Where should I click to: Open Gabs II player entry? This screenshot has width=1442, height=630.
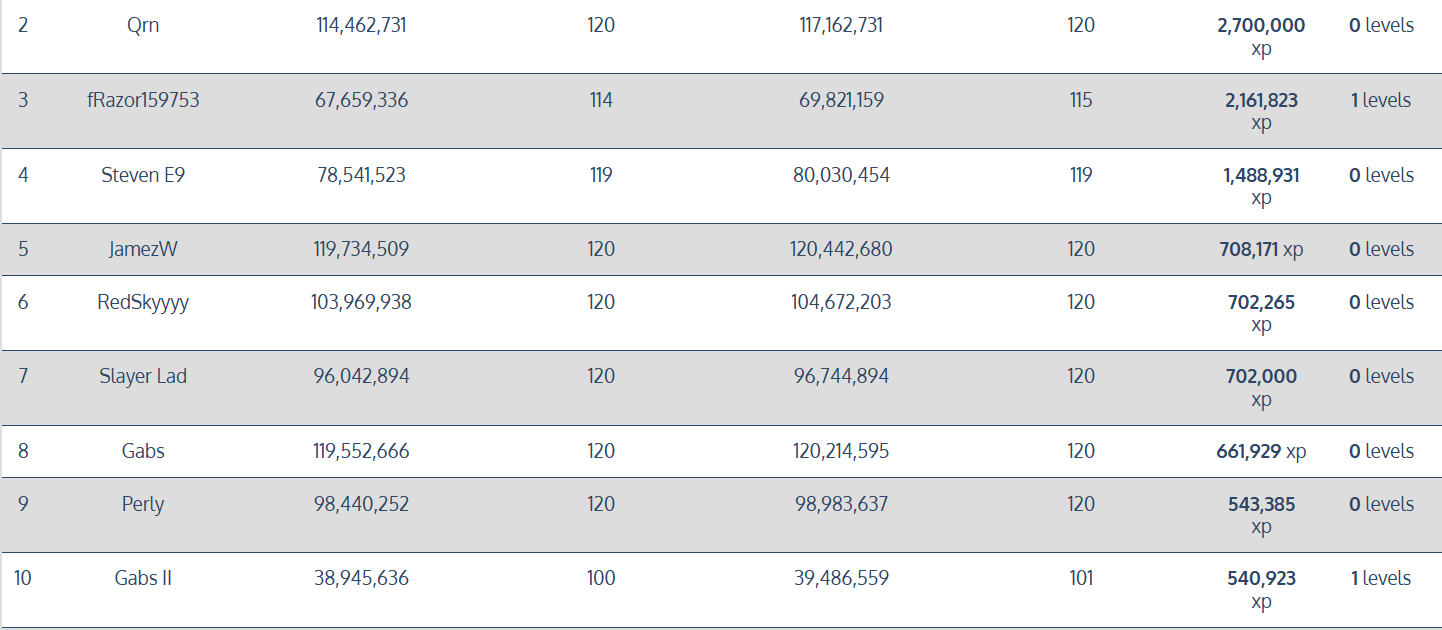143,578
